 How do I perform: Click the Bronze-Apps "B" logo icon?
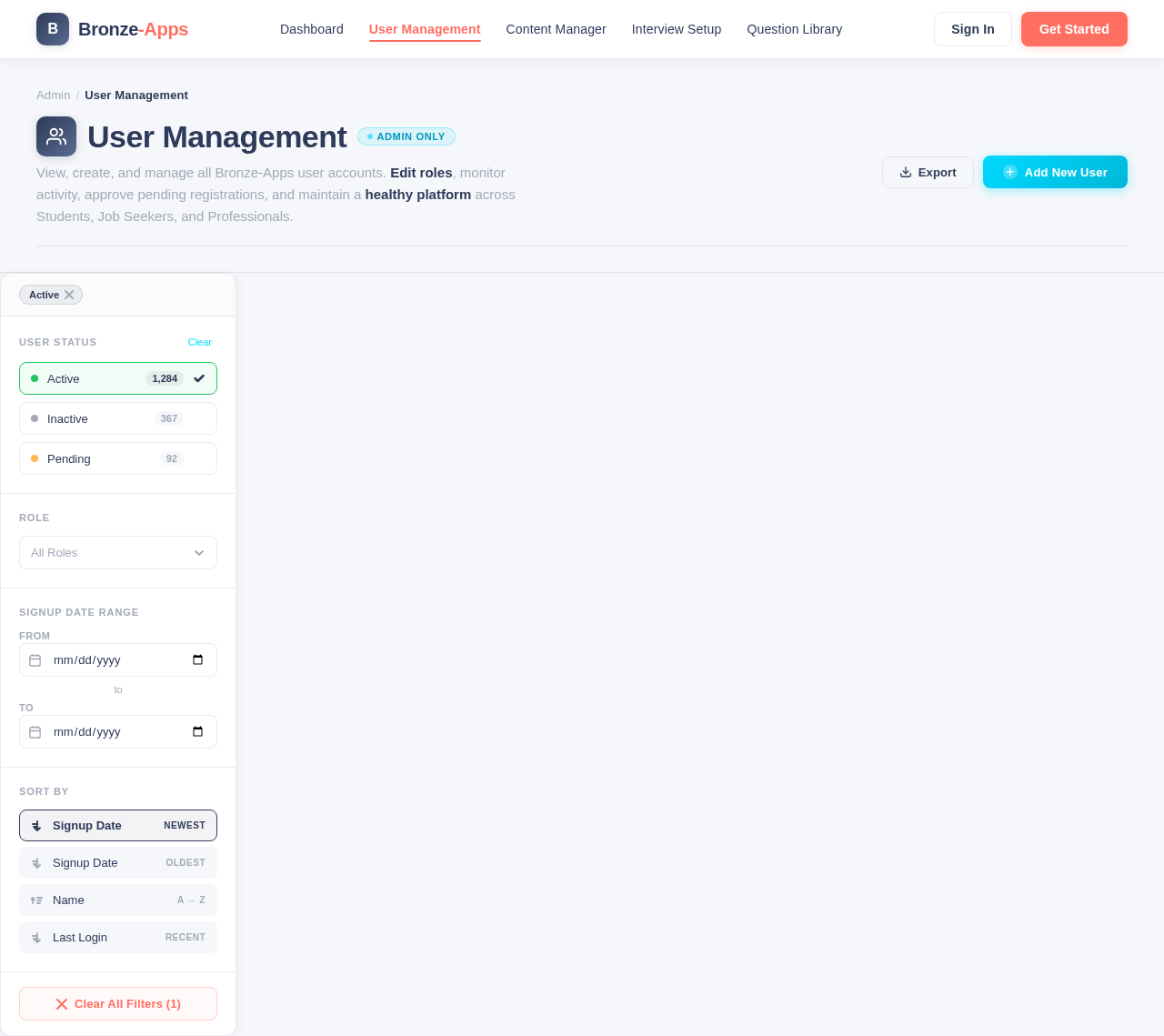[52, 28]
